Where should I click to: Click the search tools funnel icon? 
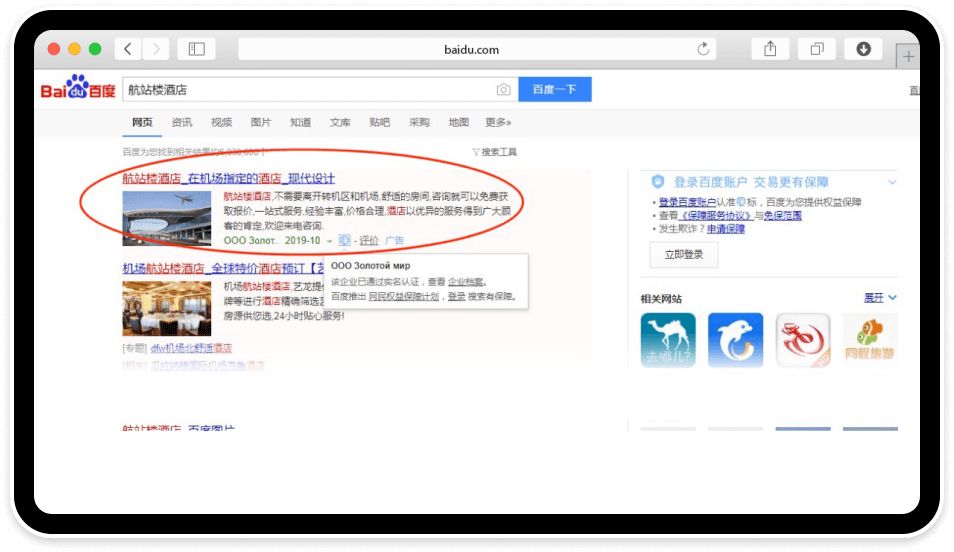click(476, 152)
